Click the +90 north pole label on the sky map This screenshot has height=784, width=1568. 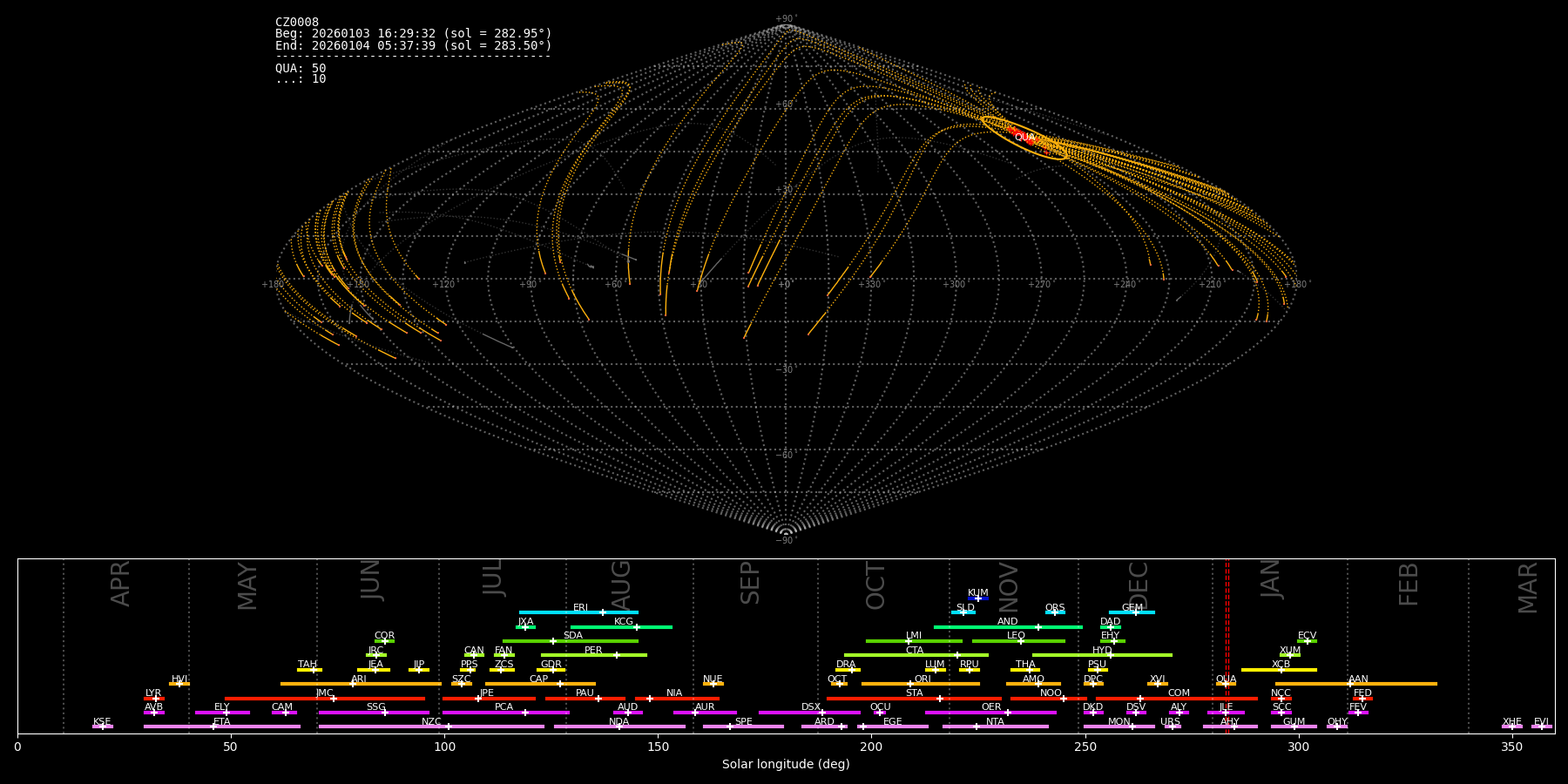786,19
